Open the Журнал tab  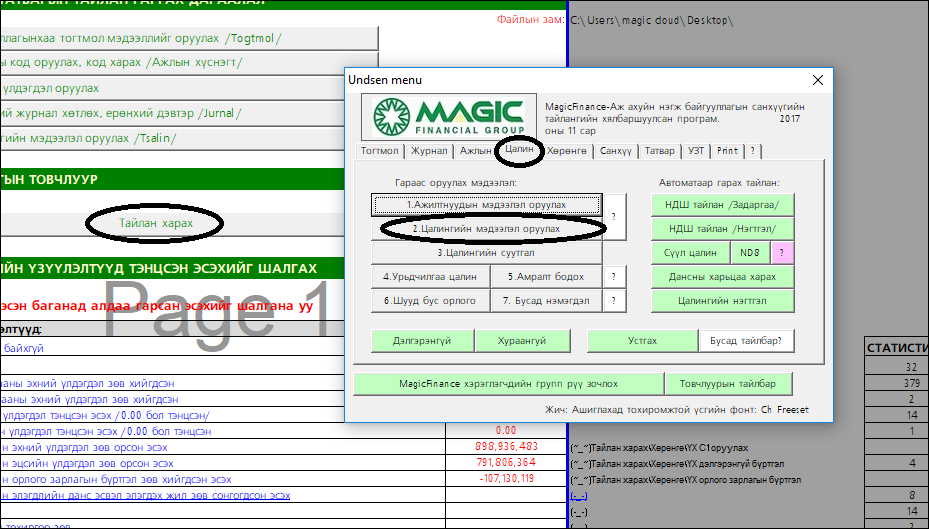coord(429,151)
